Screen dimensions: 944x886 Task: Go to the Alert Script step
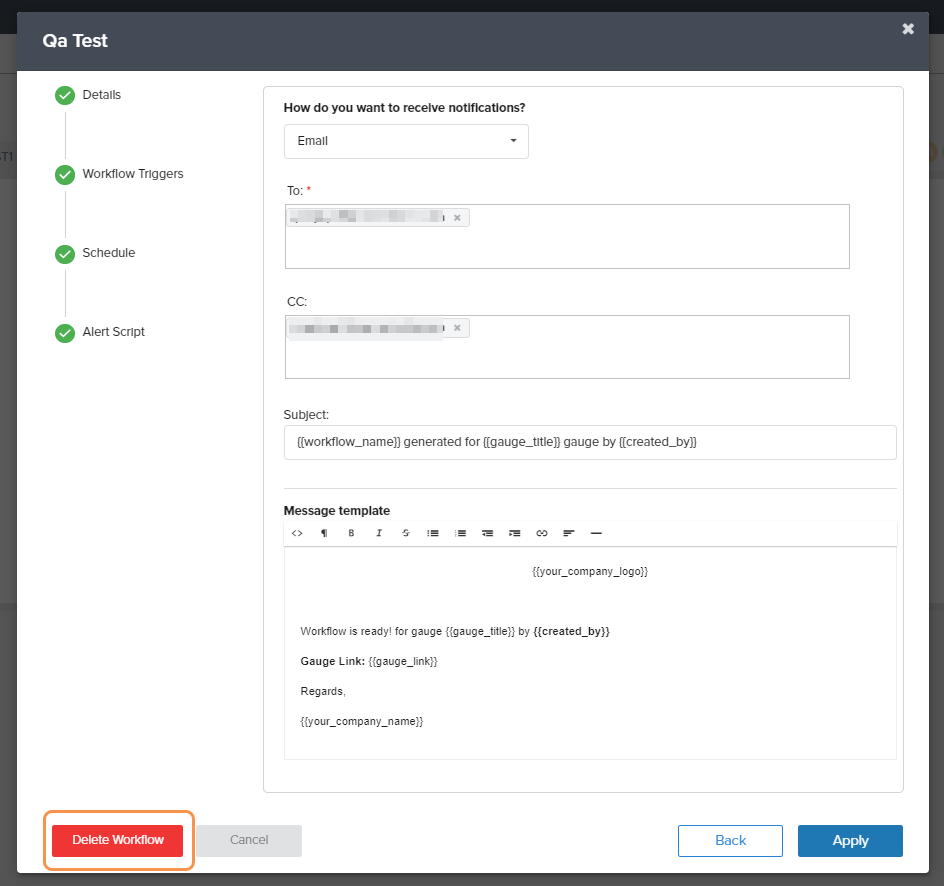pos(114,332)
